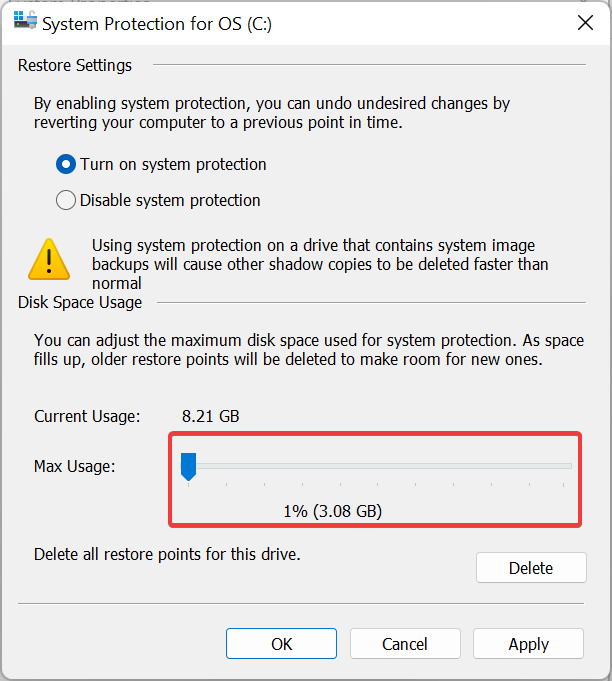Click the System Protection title bar icon
This screenshot has height=681, width=612.
point(25,20)
